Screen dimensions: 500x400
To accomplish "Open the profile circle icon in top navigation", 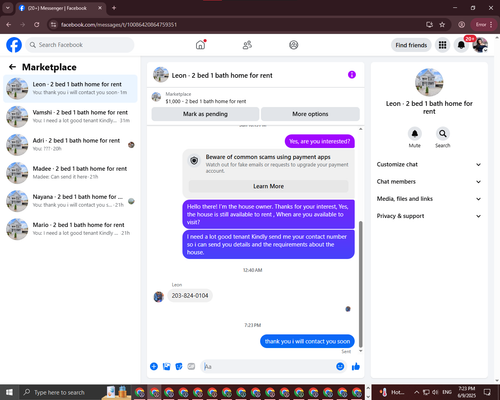I will 293,45.
